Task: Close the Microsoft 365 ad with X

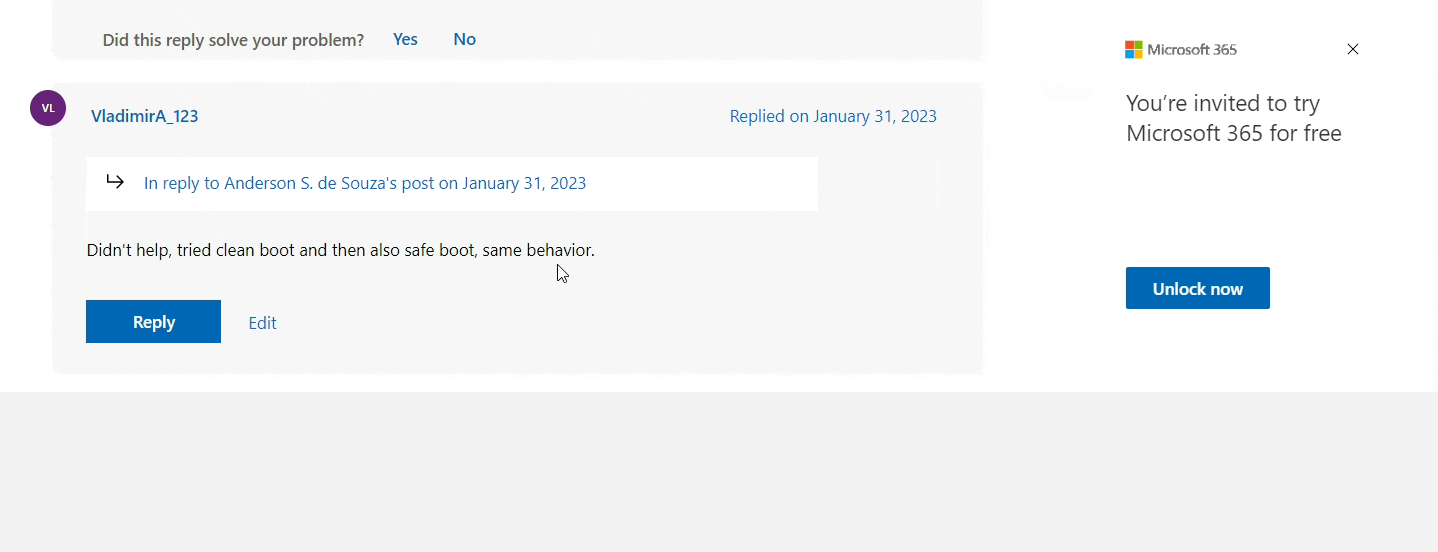Action: tap(1353, 49)
